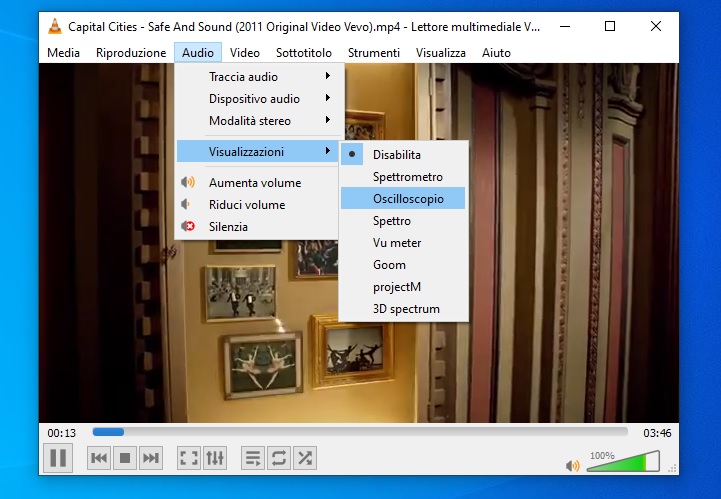Click Riduci volume menu entry
The height and width of the screenshot is (499, 721).
(x=259, y=205)
